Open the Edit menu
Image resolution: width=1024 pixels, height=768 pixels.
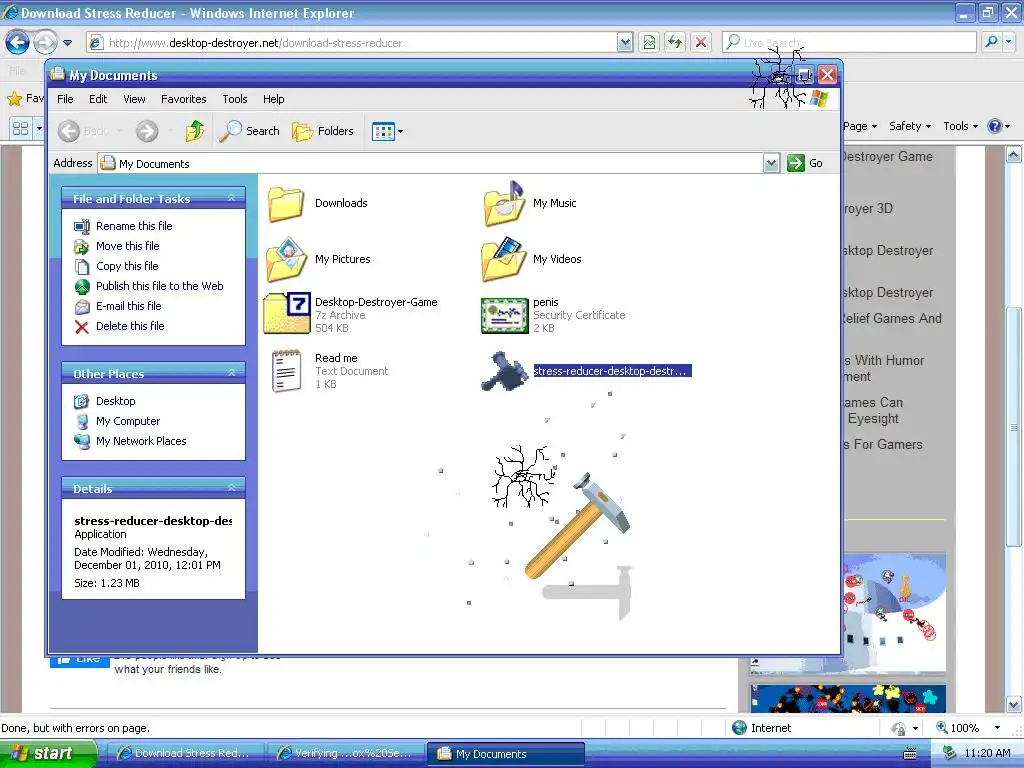(98, 99)
